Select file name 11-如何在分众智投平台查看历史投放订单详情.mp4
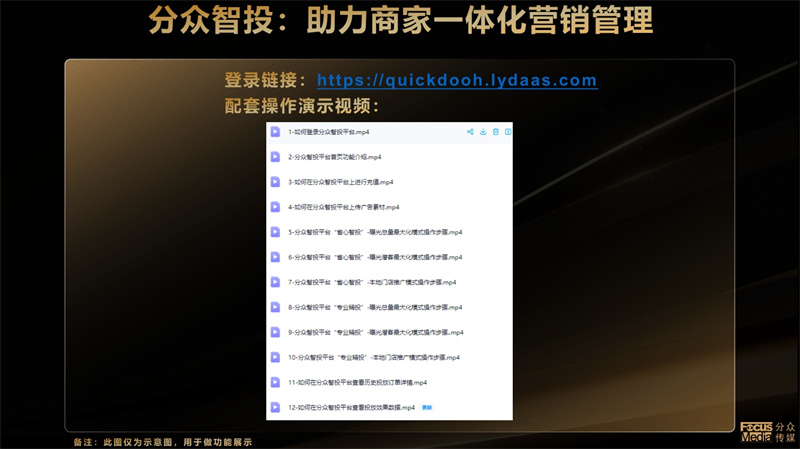The image size is (800, 449). tap(358, 382)
